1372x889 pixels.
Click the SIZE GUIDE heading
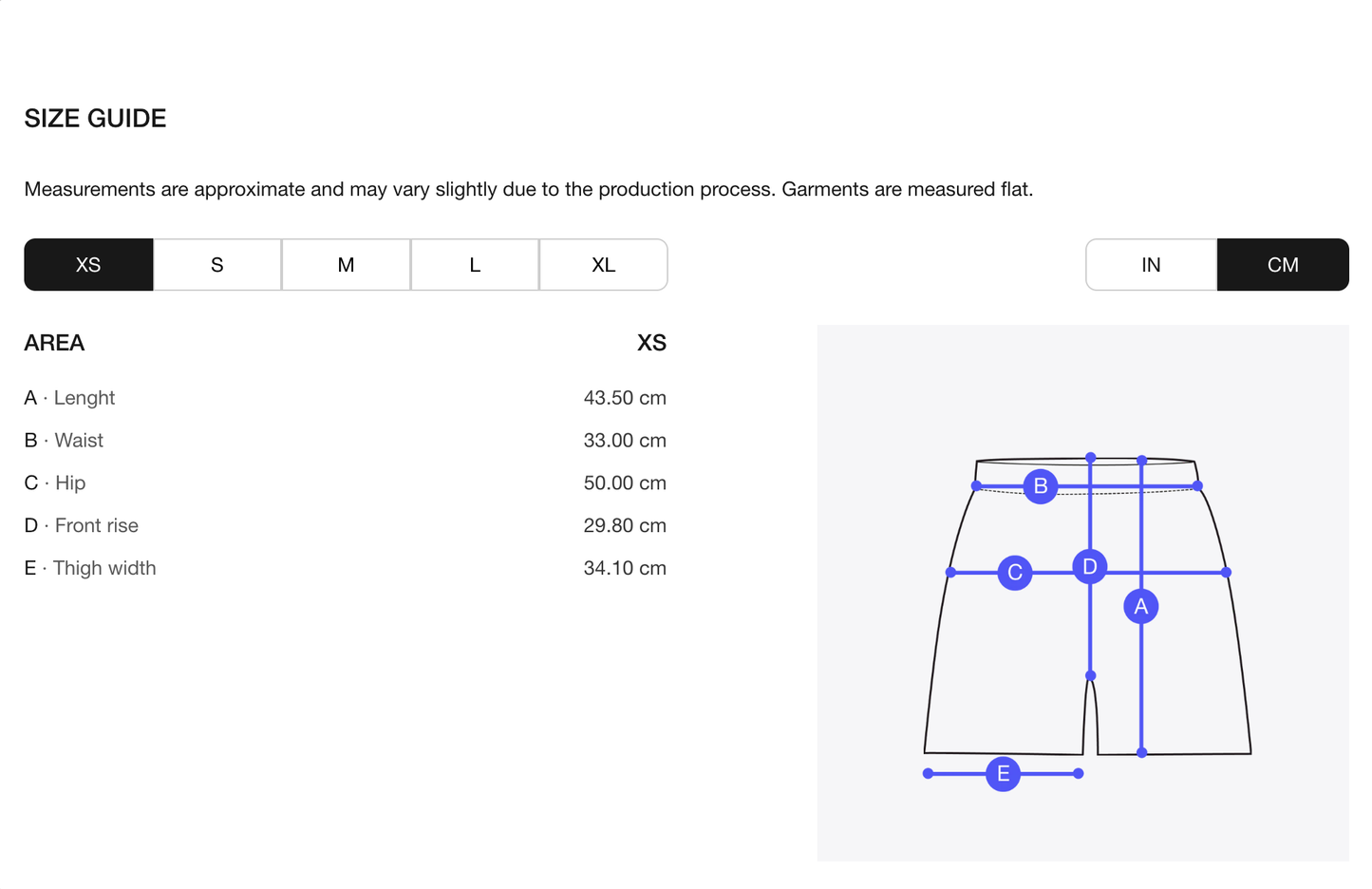(95, 119)
